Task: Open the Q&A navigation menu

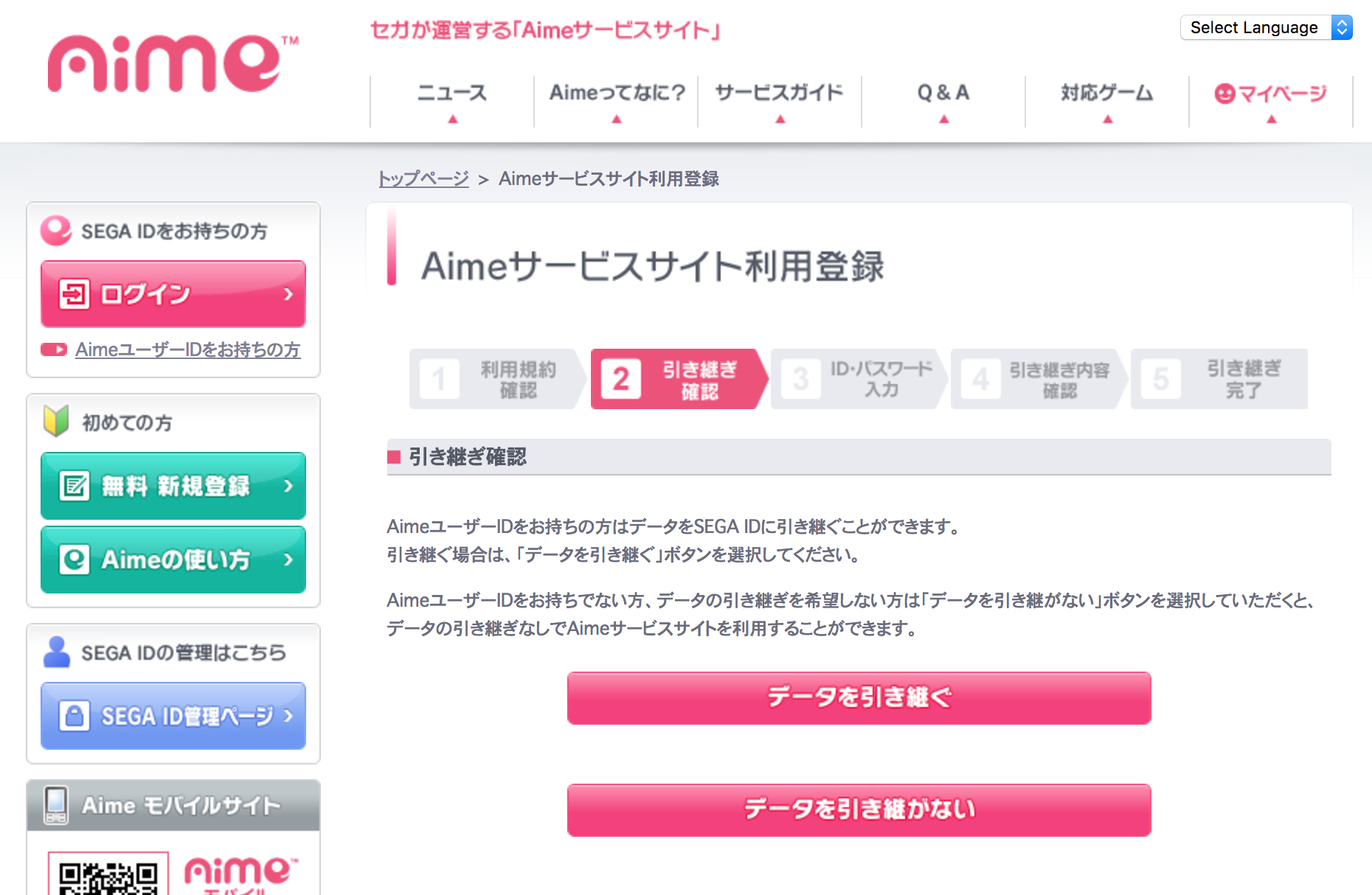Action: pos(943,100)
